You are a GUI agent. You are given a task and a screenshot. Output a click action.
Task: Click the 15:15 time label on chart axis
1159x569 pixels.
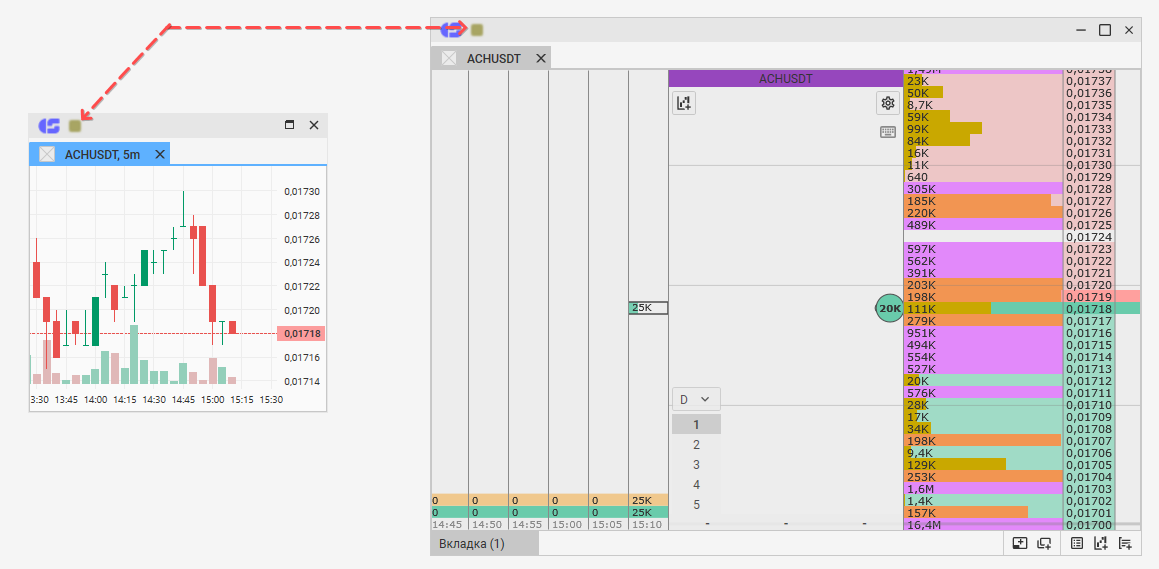coord(242,399)
